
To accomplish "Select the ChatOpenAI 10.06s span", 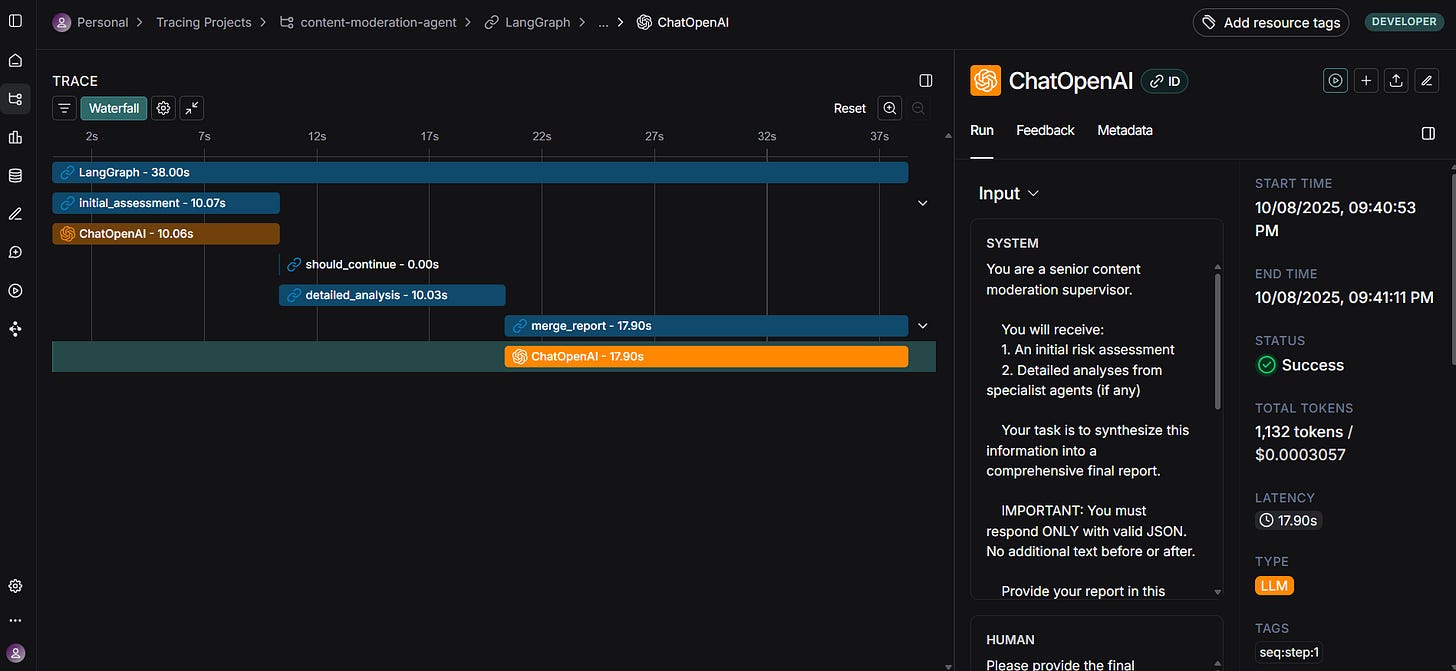I will (166, 234).
